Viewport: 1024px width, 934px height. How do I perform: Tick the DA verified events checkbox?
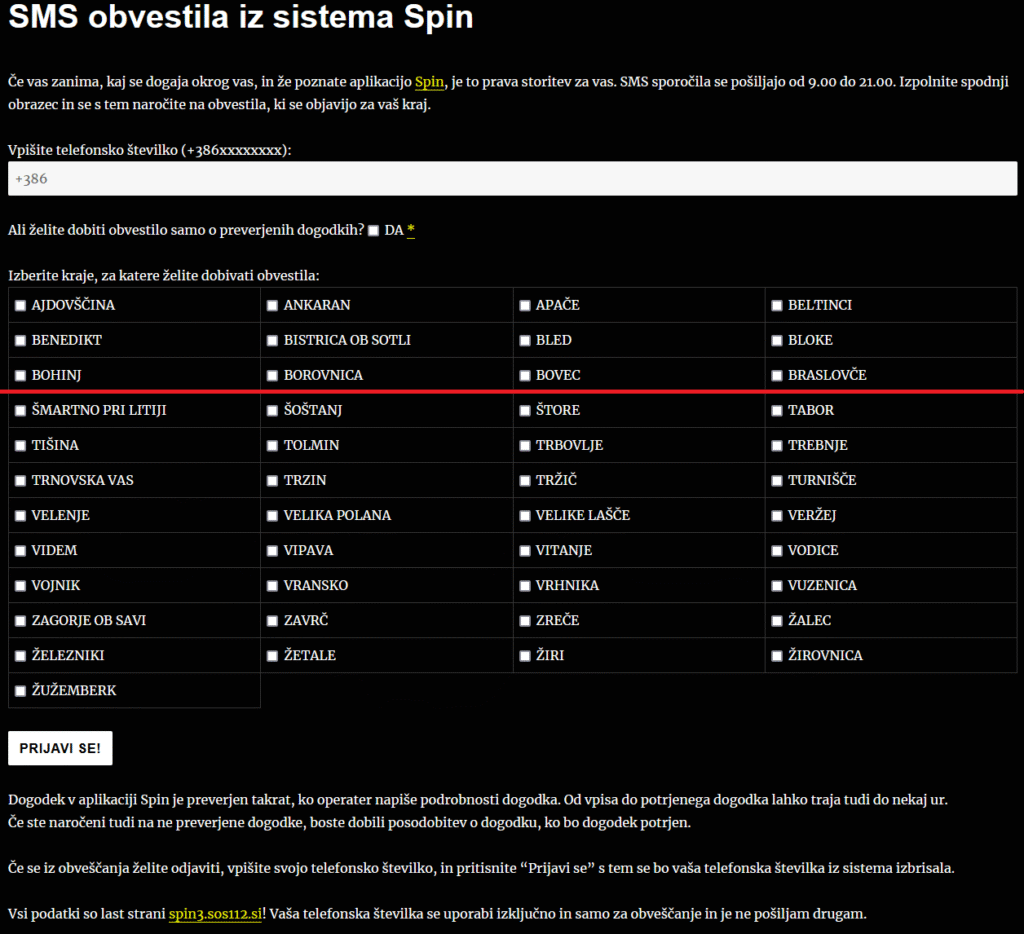click(373, 231)
